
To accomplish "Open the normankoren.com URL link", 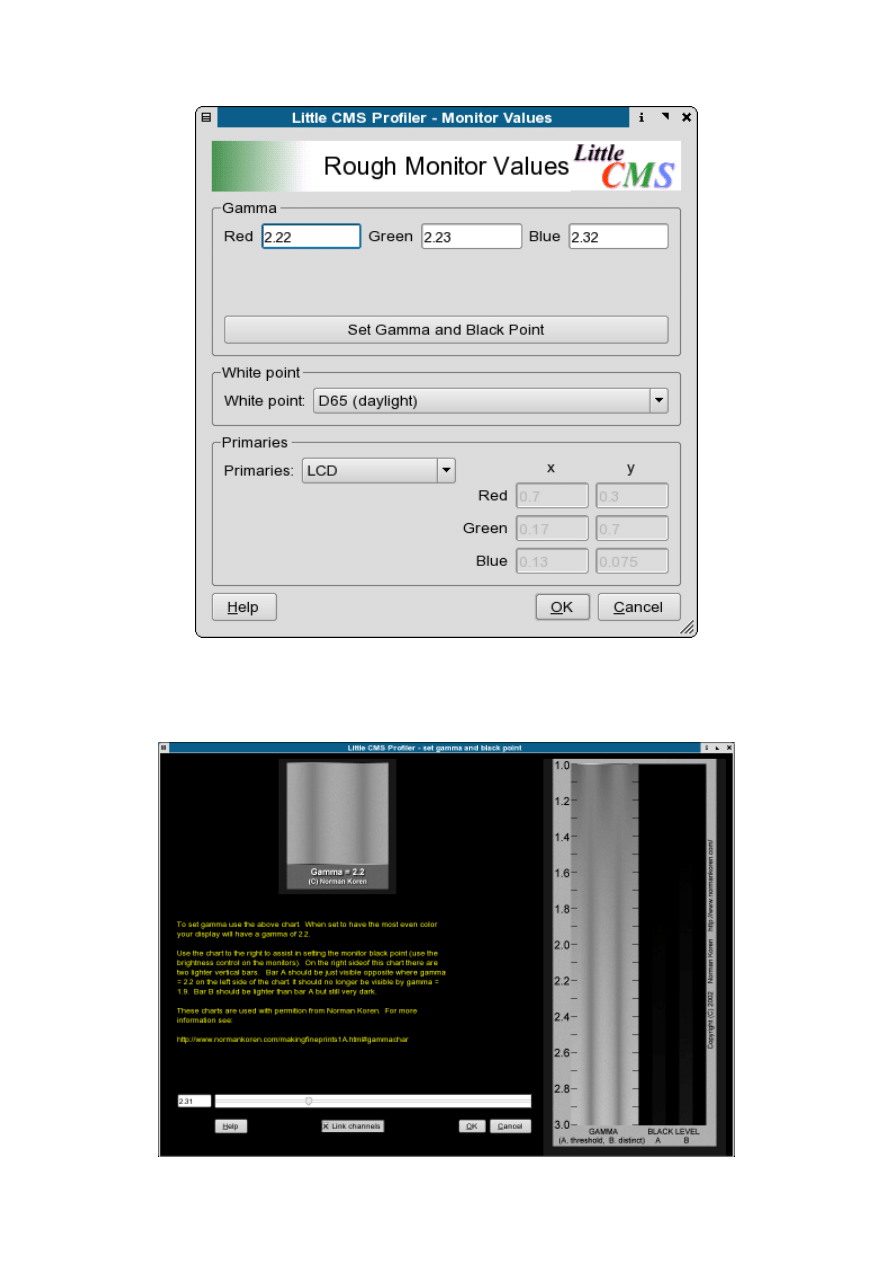I will point(293,1039).
